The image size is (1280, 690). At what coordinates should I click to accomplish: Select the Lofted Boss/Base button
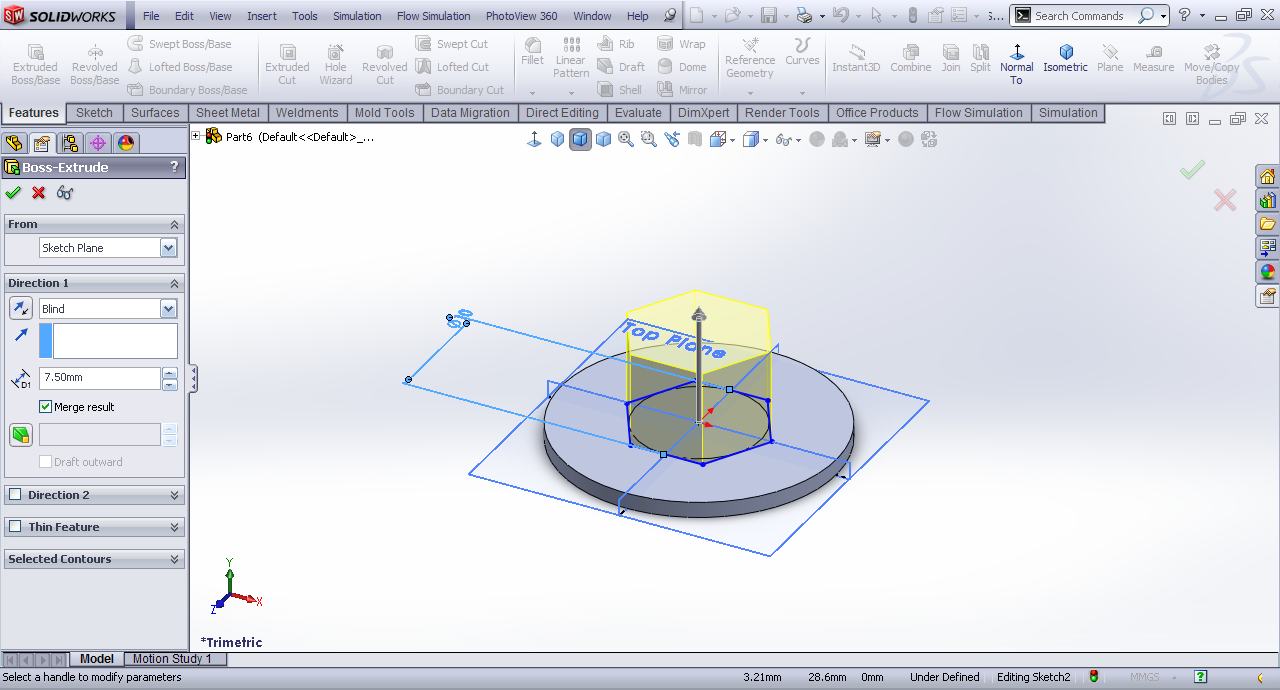coord(180,67)
